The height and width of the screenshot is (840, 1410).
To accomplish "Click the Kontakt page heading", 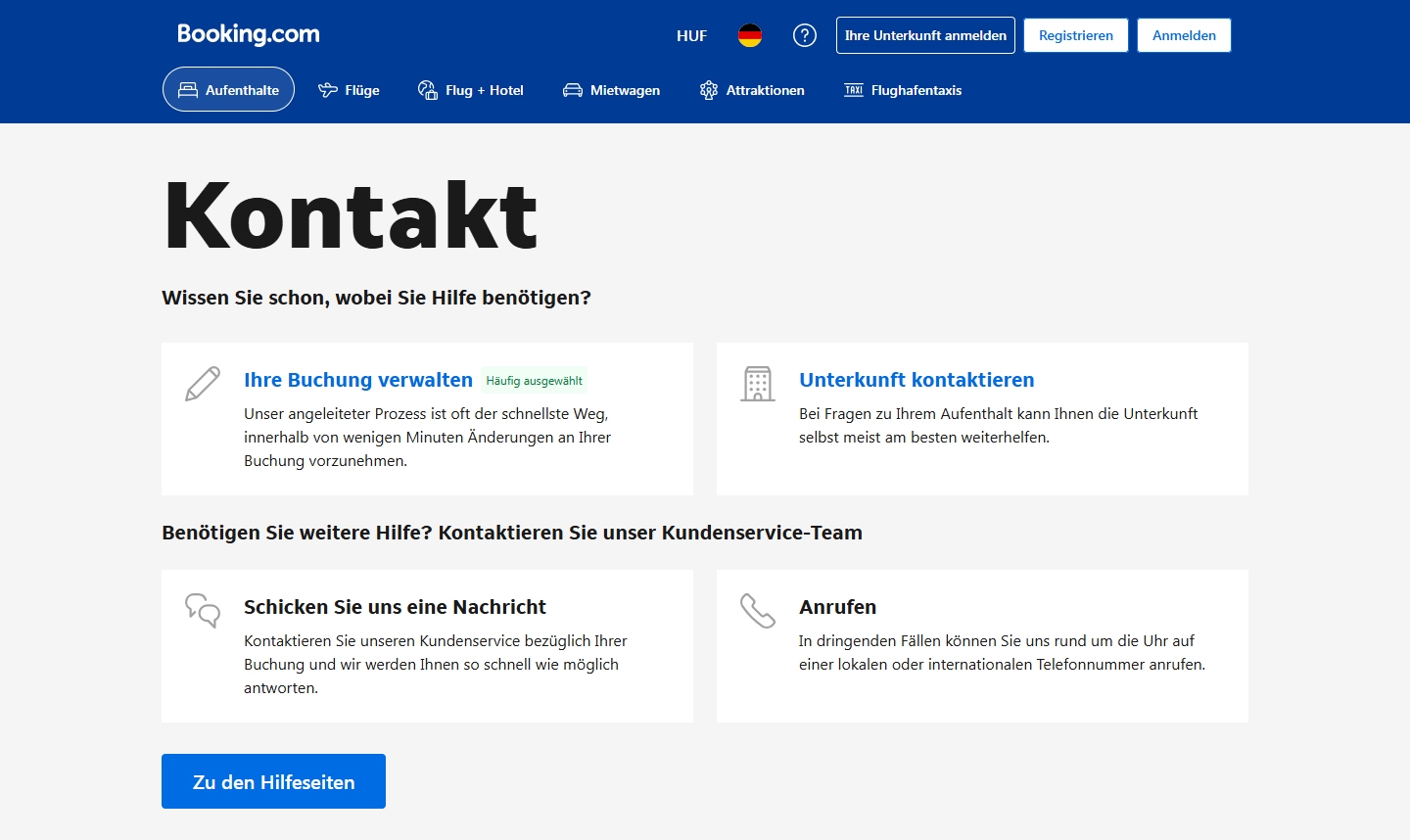I will pos(351,216).
